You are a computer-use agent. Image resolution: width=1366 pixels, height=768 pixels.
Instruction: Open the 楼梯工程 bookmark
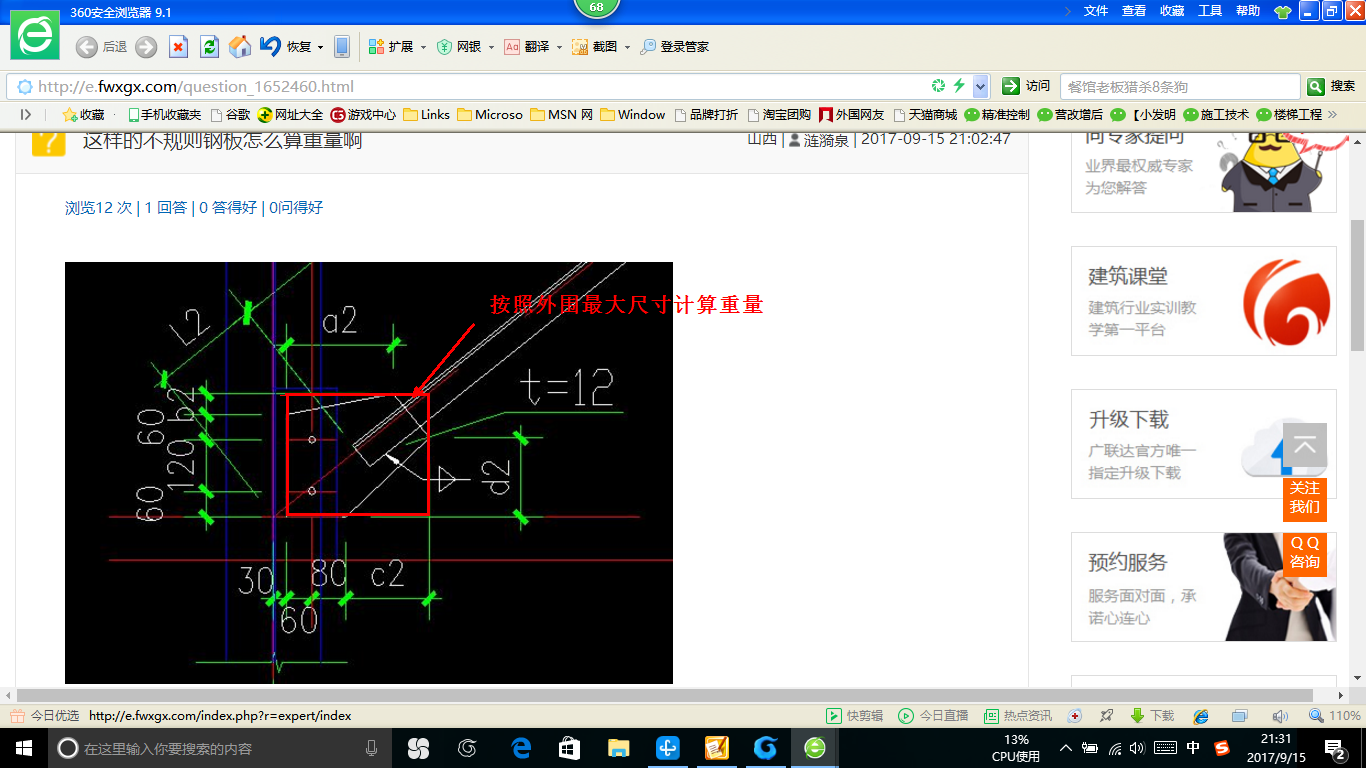(1289, 115)
